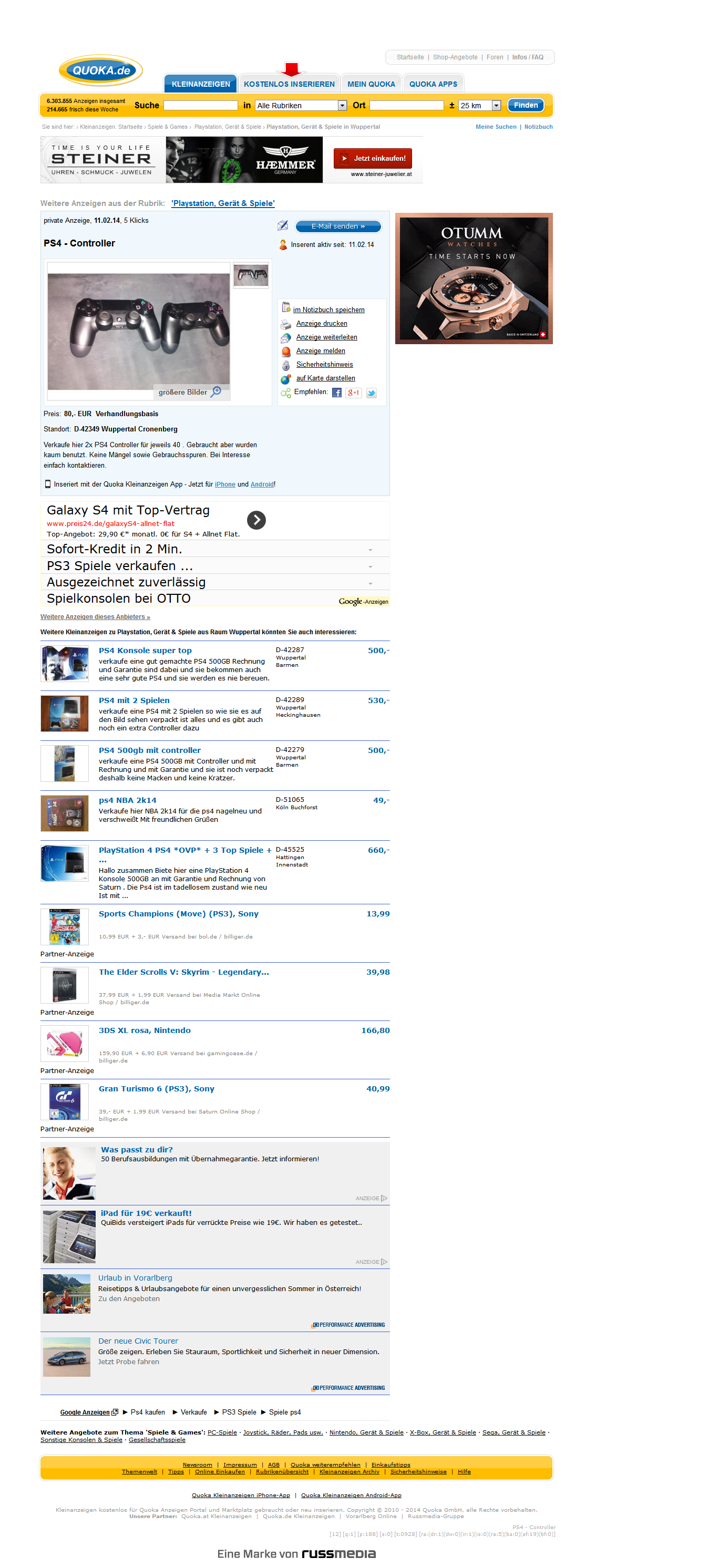Switch to the QUOKA APPS tab
The height and width of the screenshot is (1568, 709).
433,84
